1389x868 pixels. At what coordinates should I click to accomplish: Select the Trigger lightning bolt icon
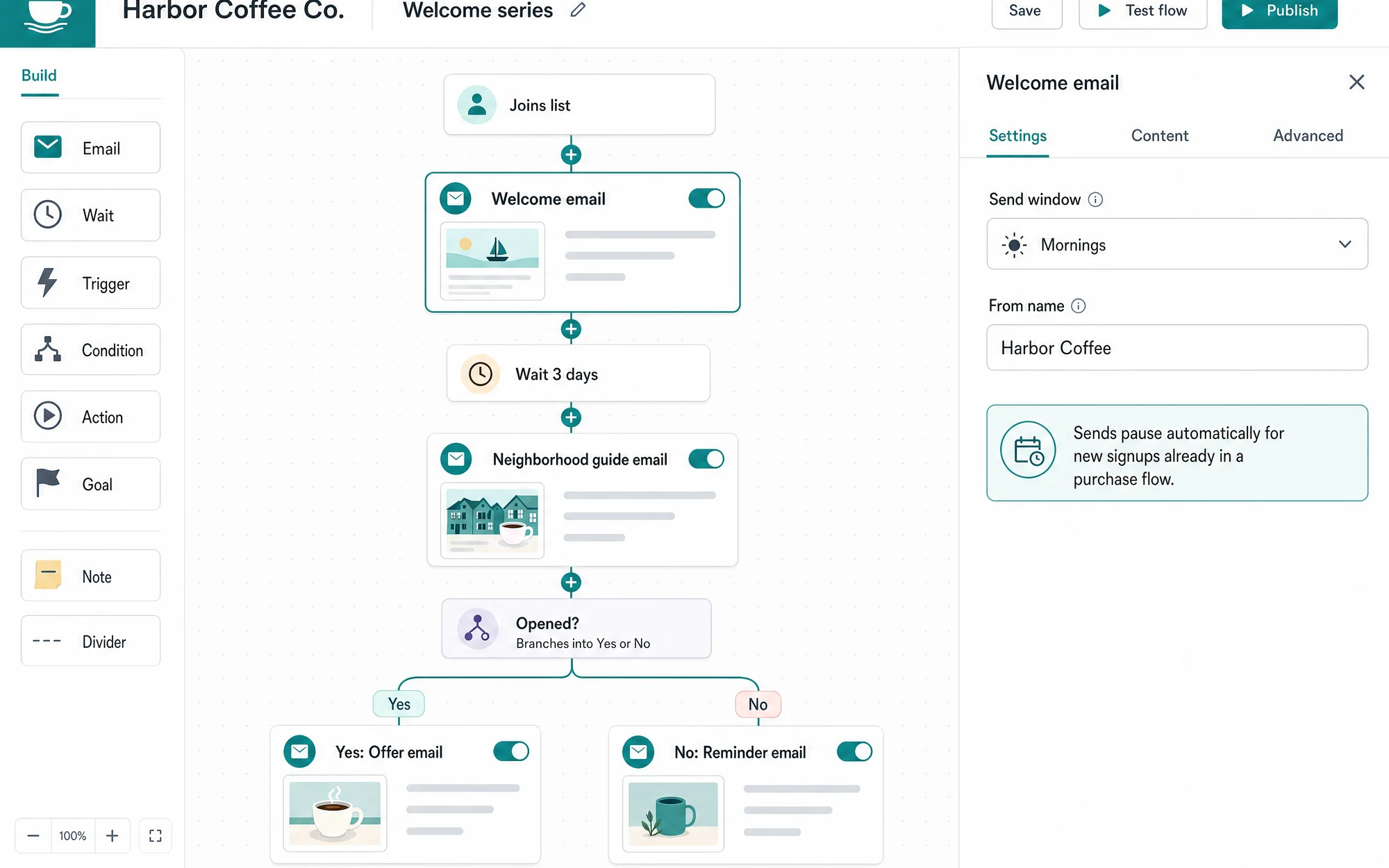(47, 283)
